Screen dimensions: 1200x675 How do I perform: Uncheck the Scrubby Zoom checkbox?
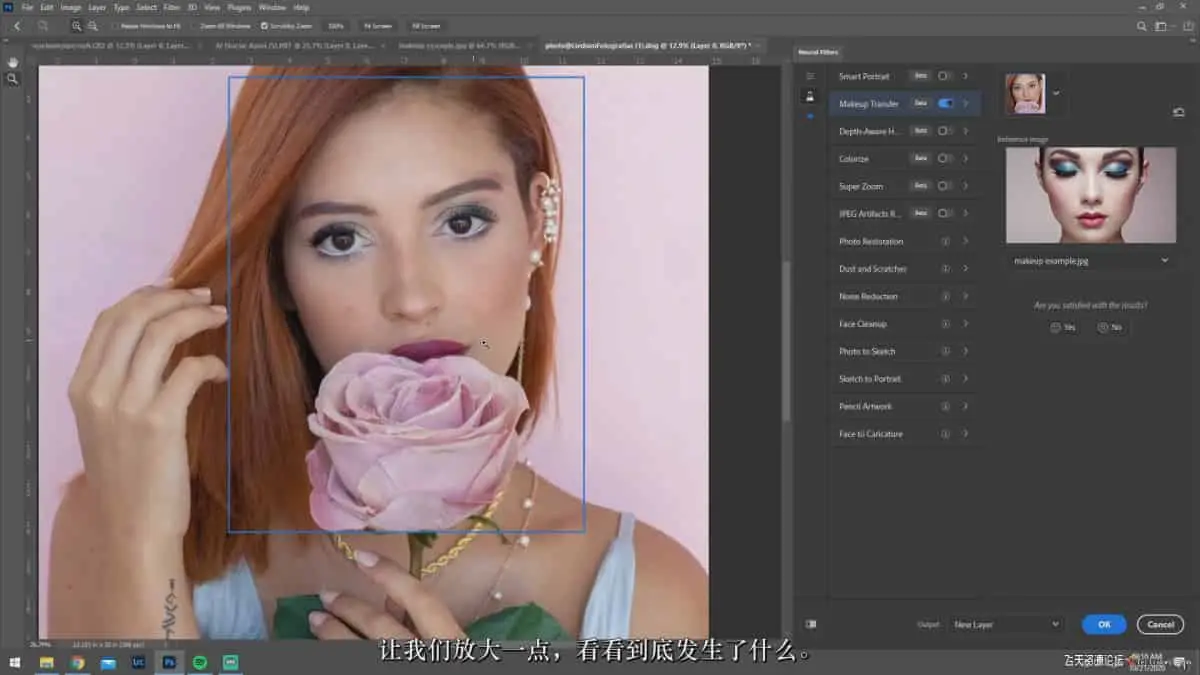coord(264,25)
